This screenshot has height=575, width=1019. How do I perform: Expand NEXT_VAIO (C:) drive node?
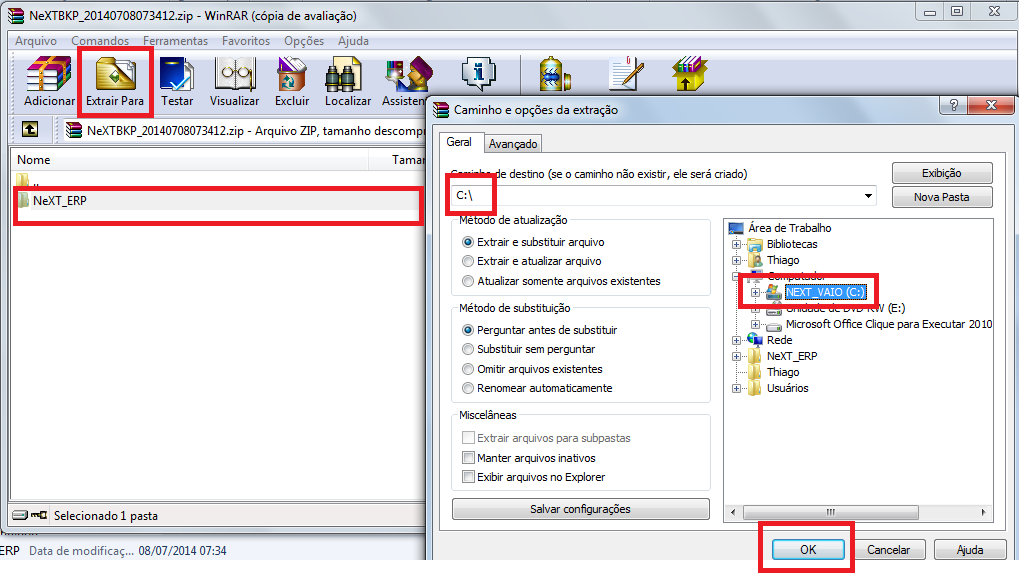pyautogui.click(x=755, y=292)
